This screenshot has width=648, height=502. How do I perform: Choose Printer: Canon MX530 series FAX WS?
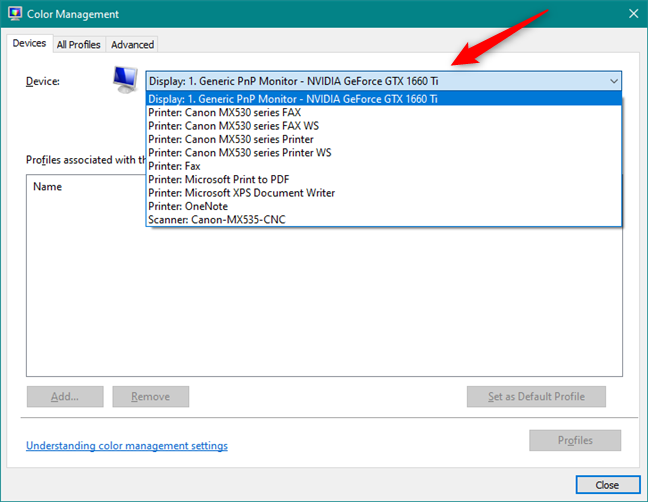click(384, 126)
